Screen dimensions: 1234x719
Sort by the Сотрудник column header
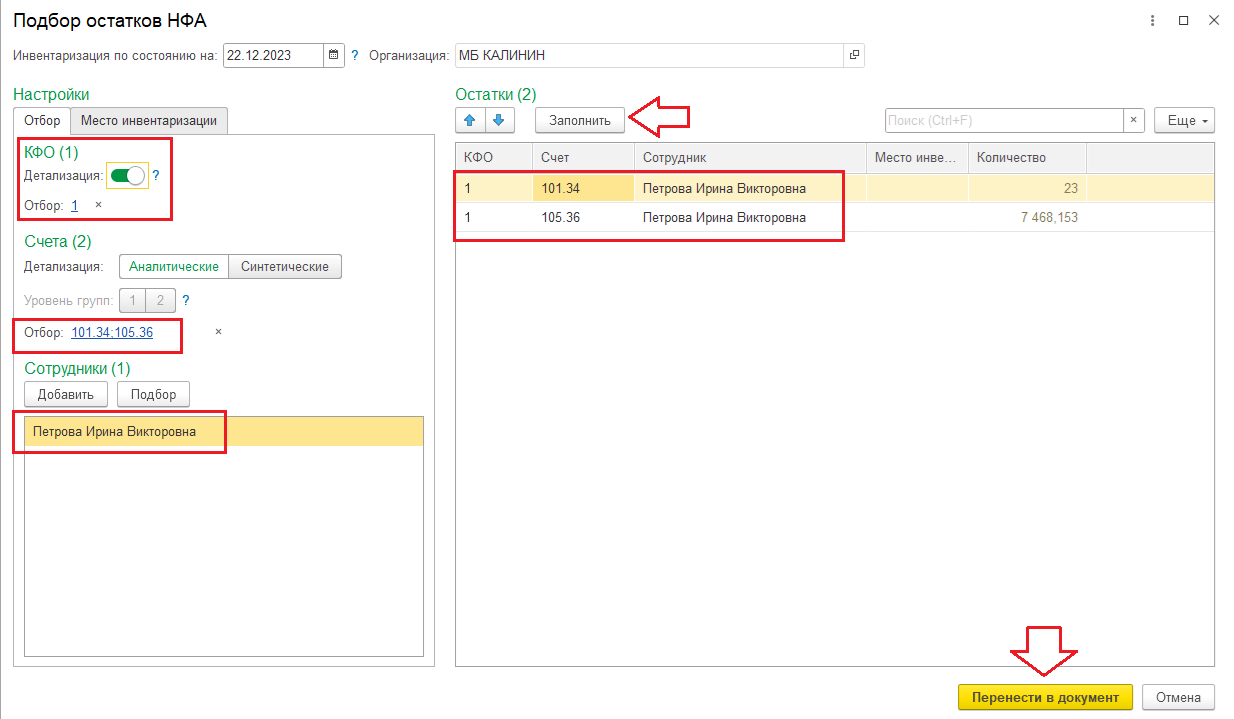750,158
